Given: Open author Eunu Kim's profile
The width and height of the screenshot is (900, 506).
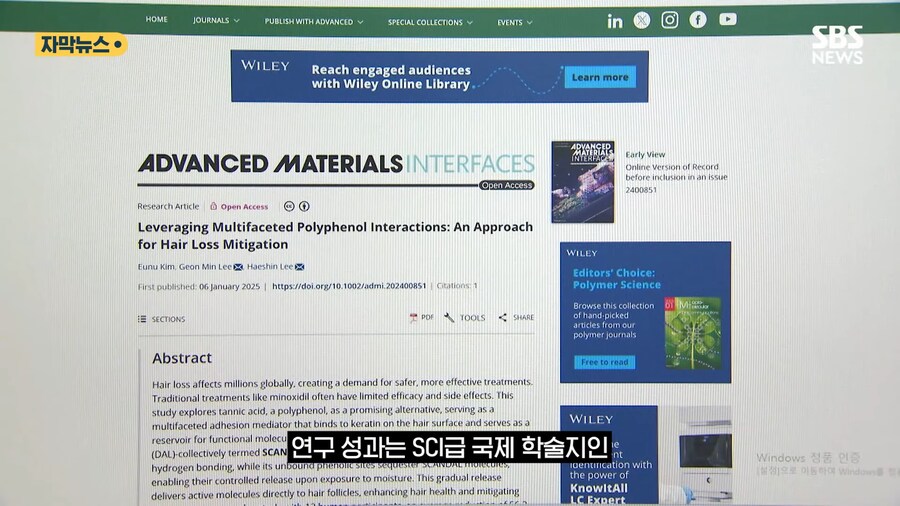Looking at the screenshot, I should (154, 267).
